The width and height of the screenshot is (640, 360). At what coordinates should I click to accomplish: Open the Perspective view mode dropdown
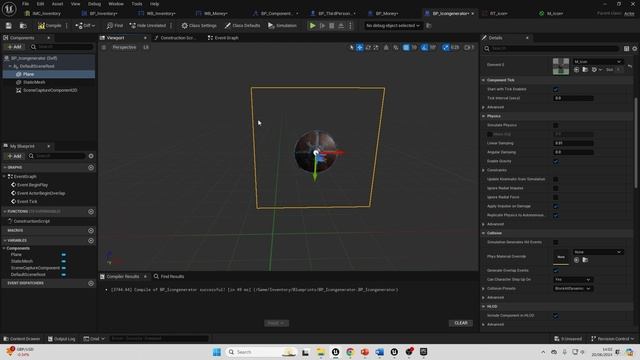(x=124, y=47)
